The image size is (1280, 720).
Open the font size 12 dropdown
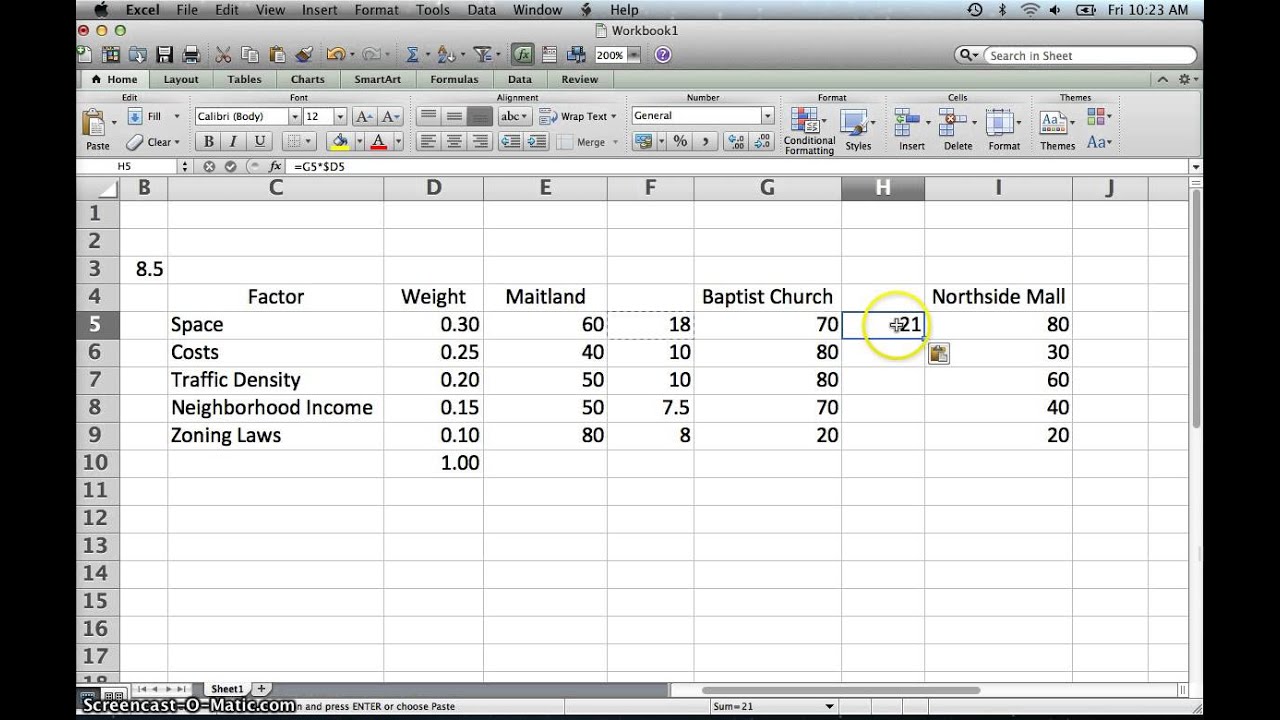(340, 116)
